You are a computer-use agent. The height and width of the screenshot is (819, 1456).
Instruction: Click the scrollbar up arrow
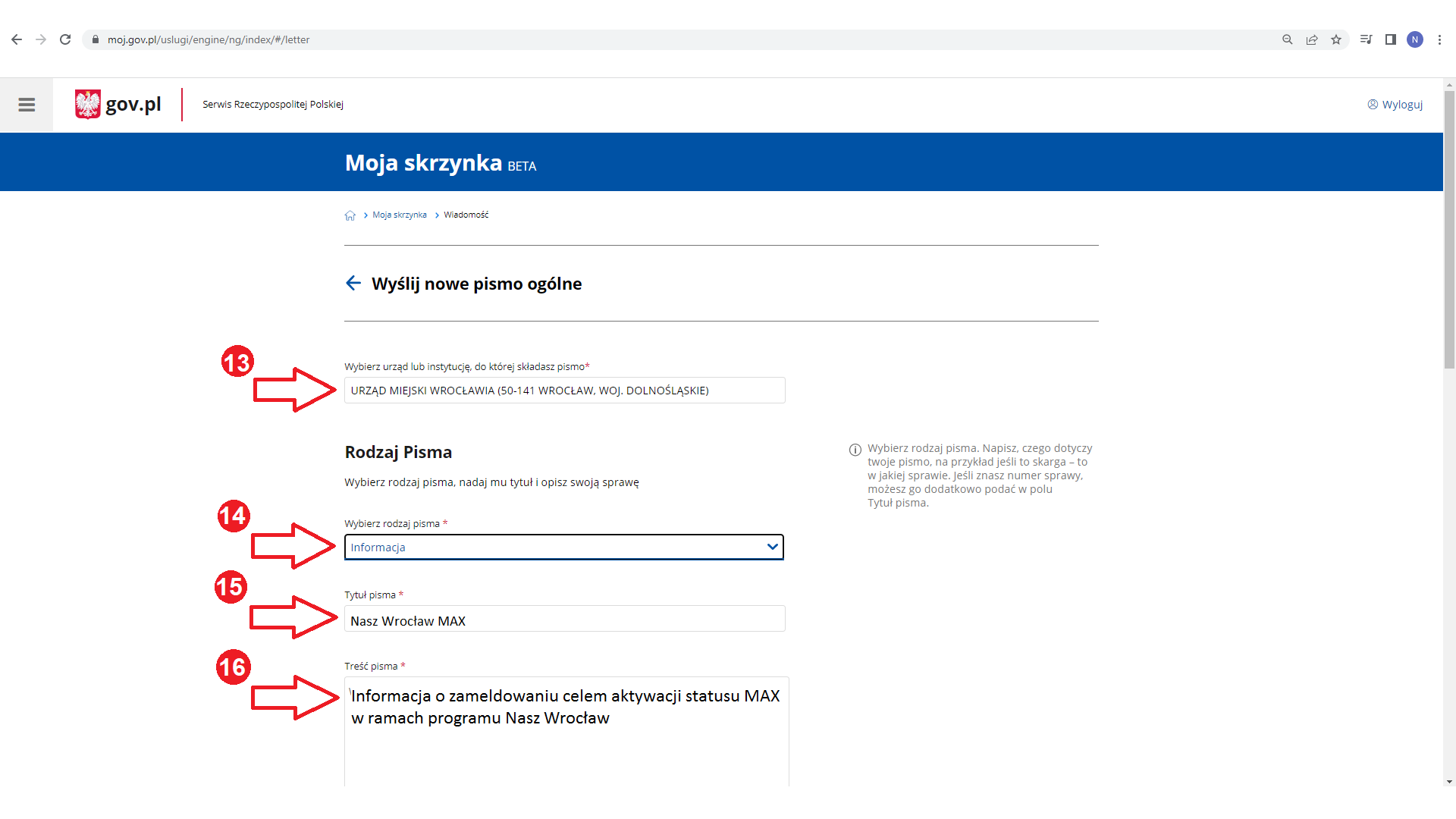(1449, 84)
